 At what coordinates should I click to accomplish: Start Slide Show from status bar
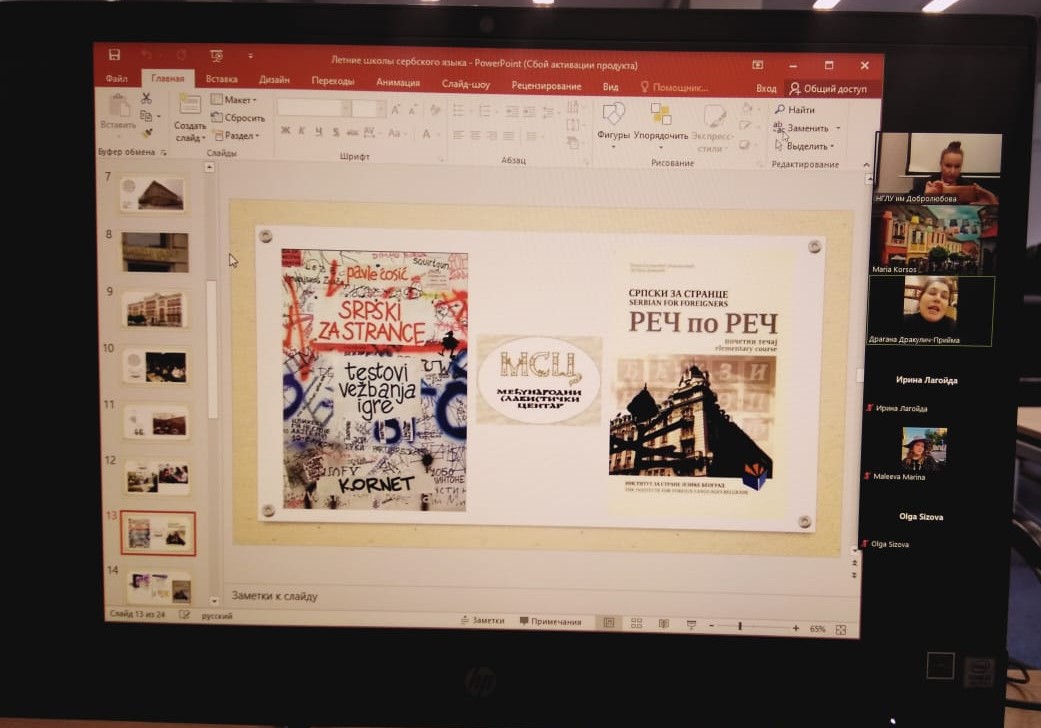[x=691, y=625]
